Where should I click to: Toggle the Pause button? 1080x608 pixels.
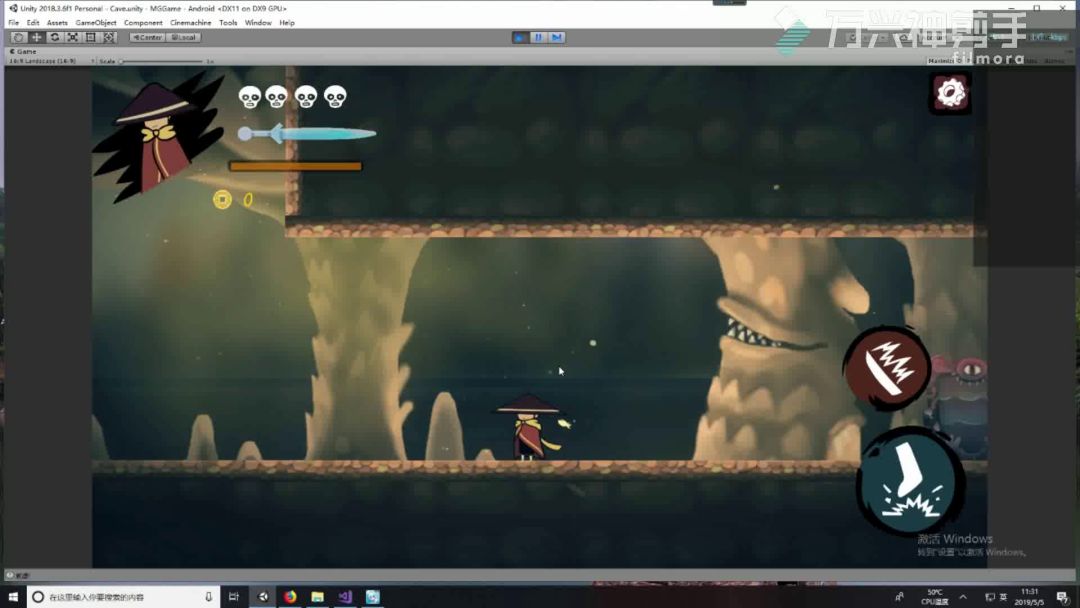click(538, 37)
